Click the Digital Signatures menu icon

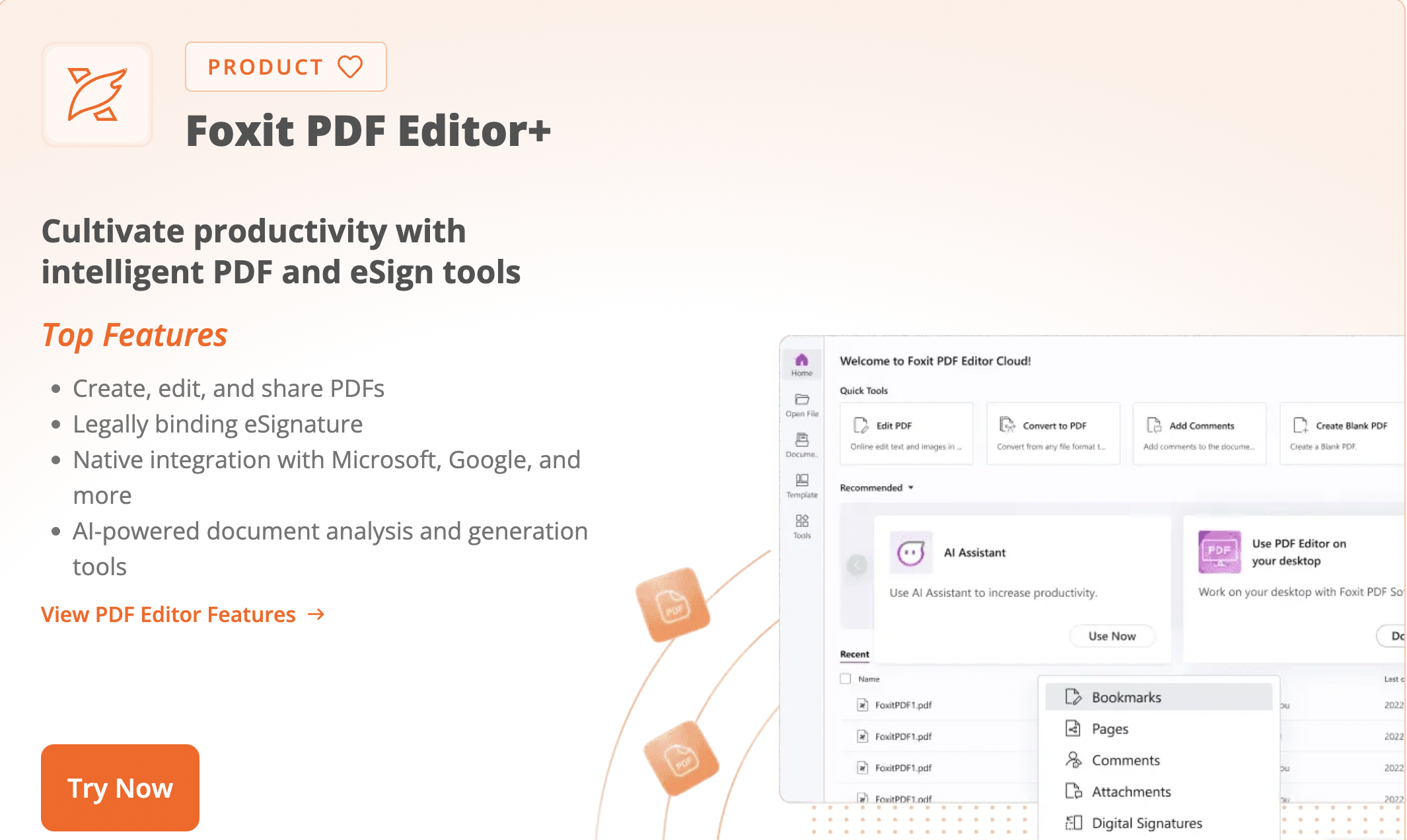click(x=1073, y=823)
